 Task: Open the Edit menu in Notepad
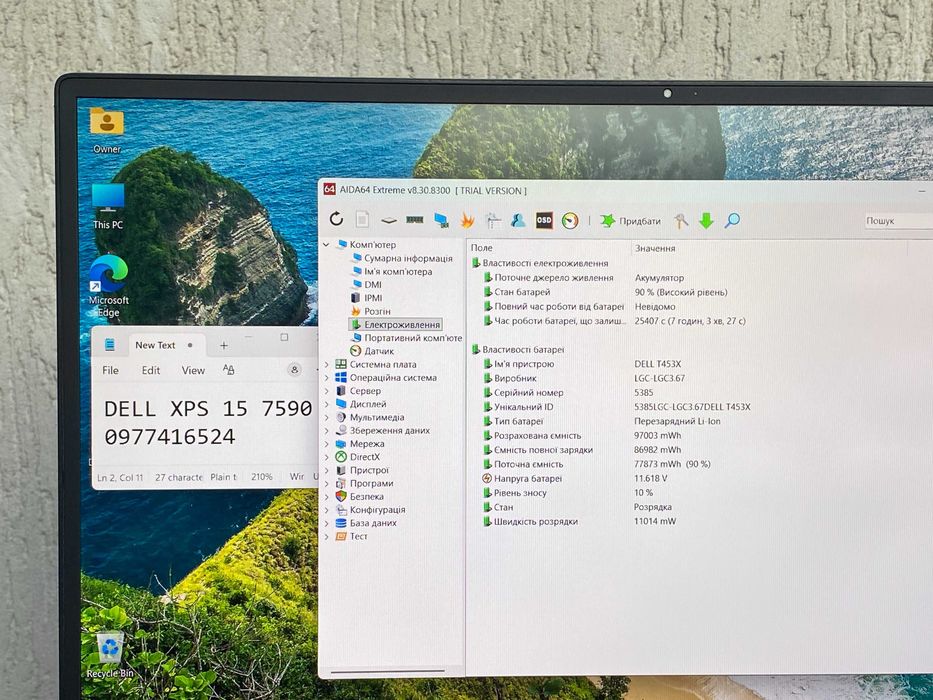[x=151, y=370]
